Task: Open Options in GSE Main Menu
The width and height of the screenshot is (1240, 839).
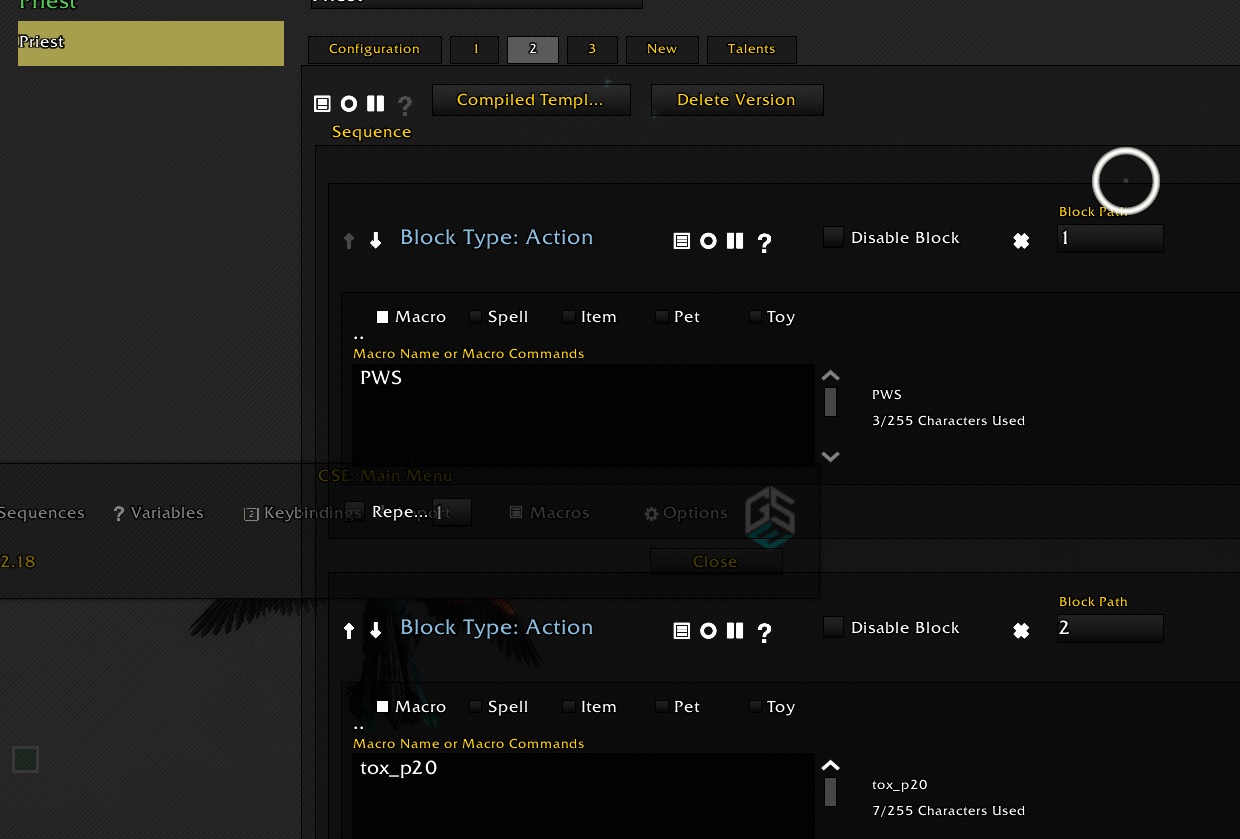Action: point(686,513)
